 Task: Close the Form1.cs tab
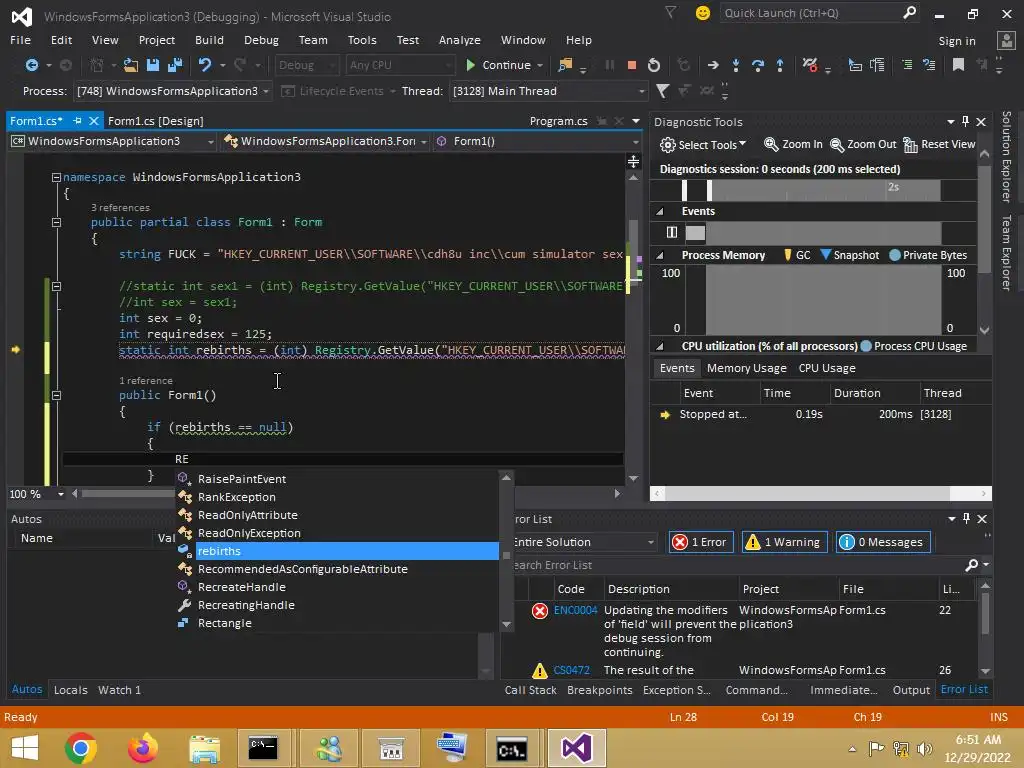pos(93,121)
